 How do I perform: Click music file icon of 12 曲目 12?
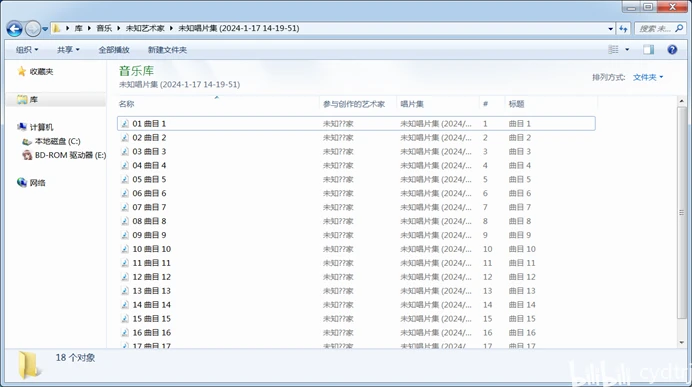point(125,277)
